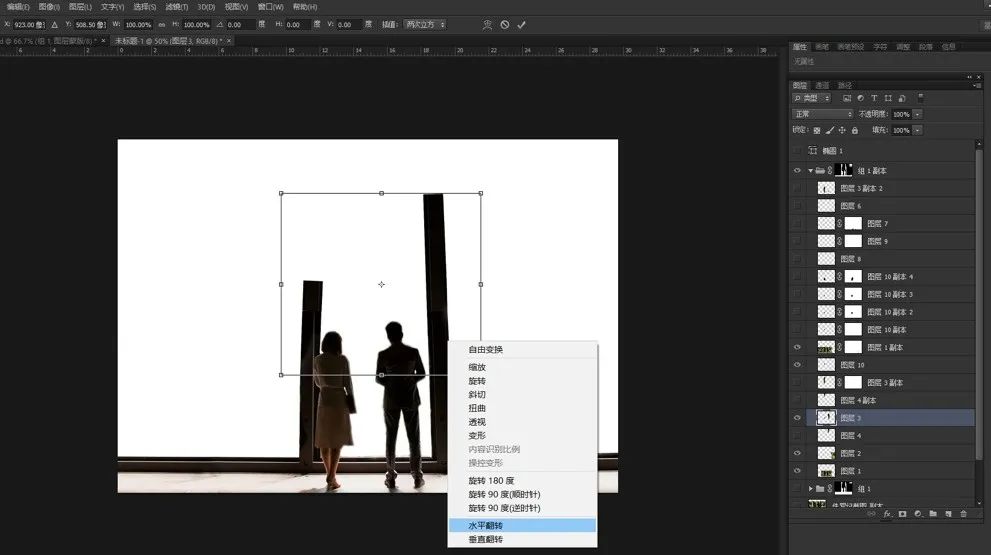Click the chain link icon on 图层 7
The width and height of the screenshot is (991, 555).
click(840, 223)
